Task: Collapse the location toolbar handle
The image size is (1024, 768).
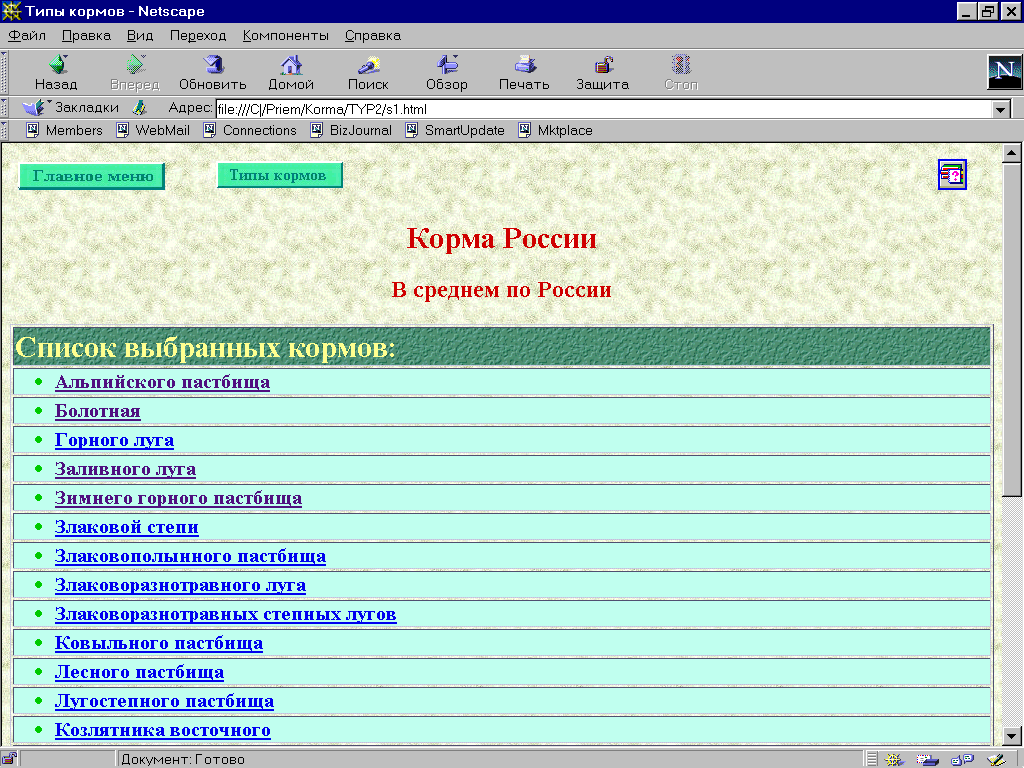Action: point(4,108)
